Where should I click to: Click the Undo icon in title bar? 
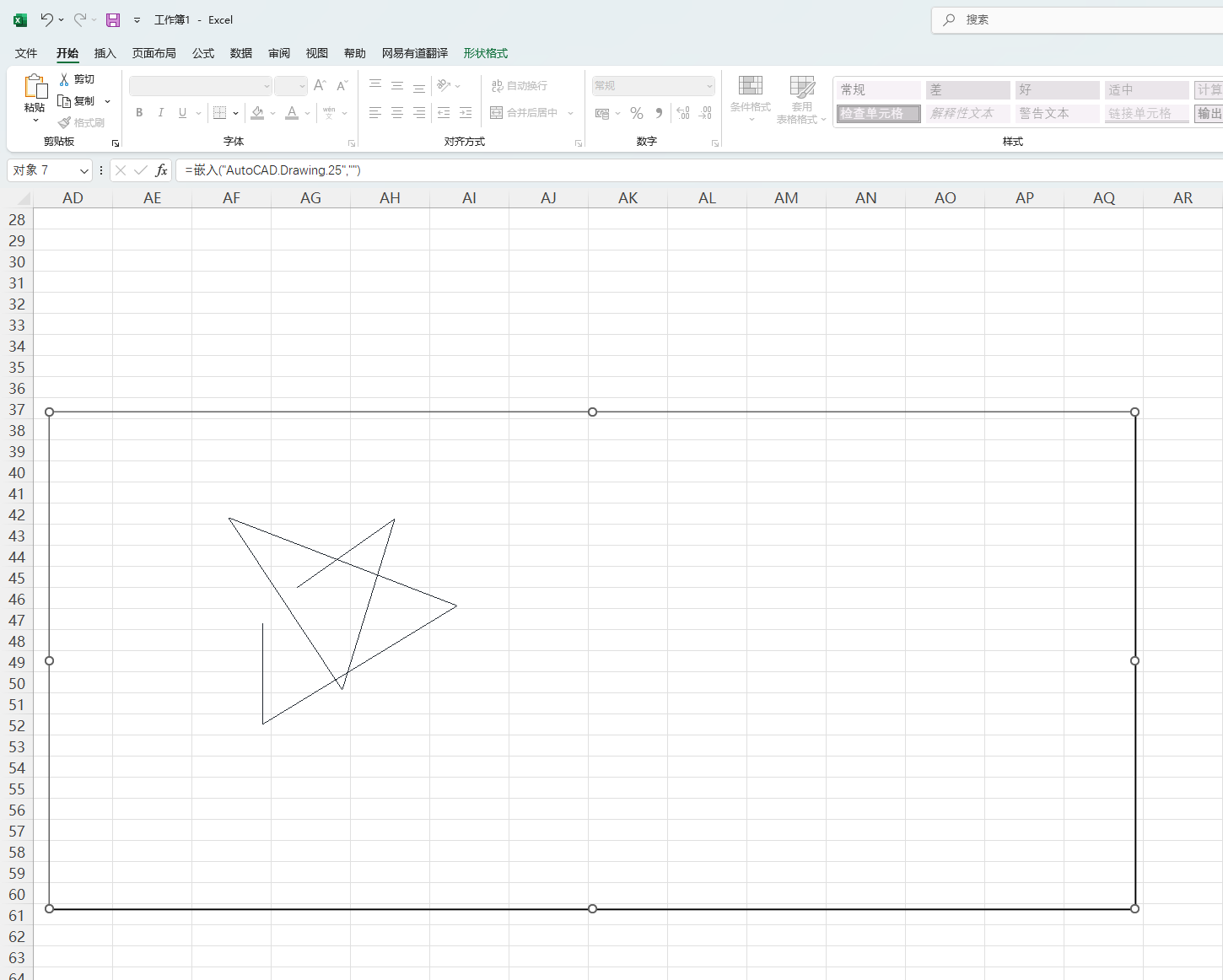click(x=46, y=19)
